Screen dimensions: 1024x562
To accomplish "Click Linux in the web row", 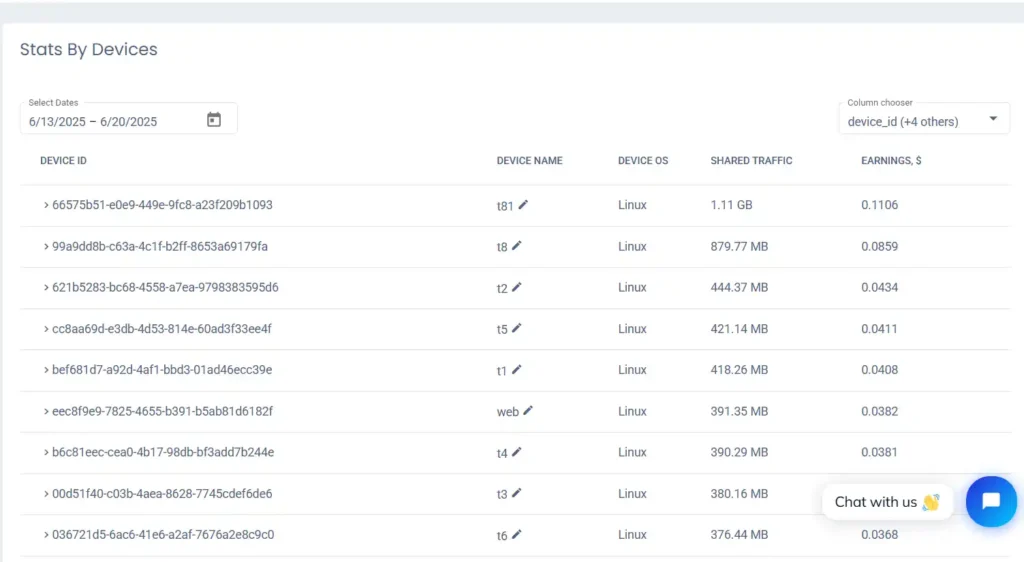I will pyautogui.click(x=632, y=411).
